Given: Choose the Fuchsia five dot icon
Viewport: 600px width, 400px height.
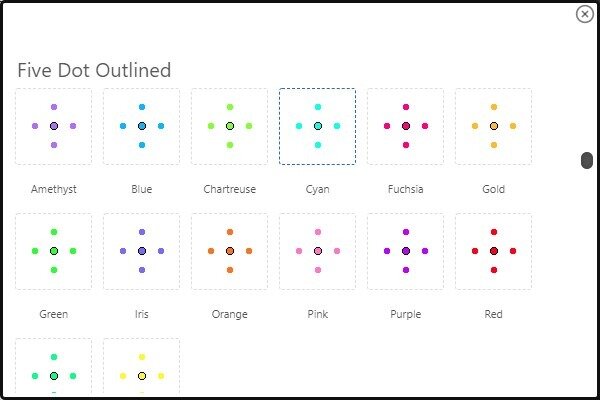Looking at the screenshot, I should pos(406,126).
